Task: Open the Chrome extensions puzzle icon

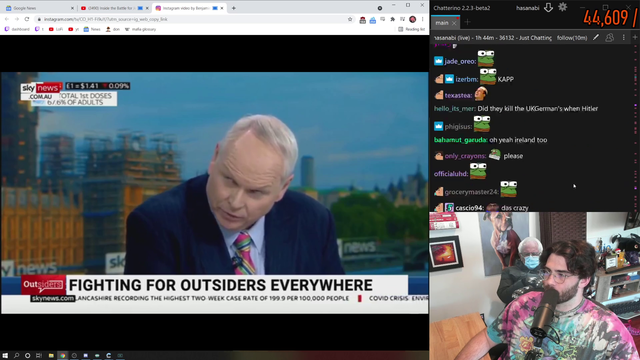Action: pos(393,19)
